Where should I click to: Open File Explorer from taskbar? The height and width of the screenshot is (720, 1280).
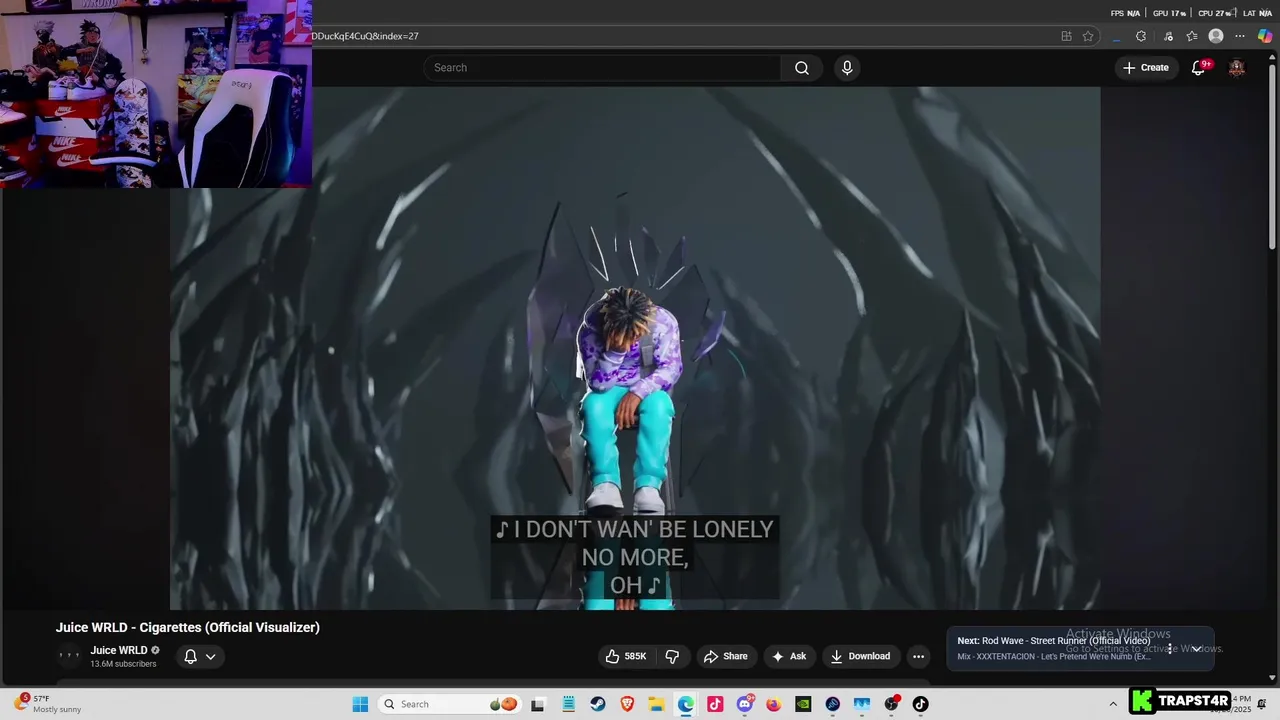click(x=656, y=704)
